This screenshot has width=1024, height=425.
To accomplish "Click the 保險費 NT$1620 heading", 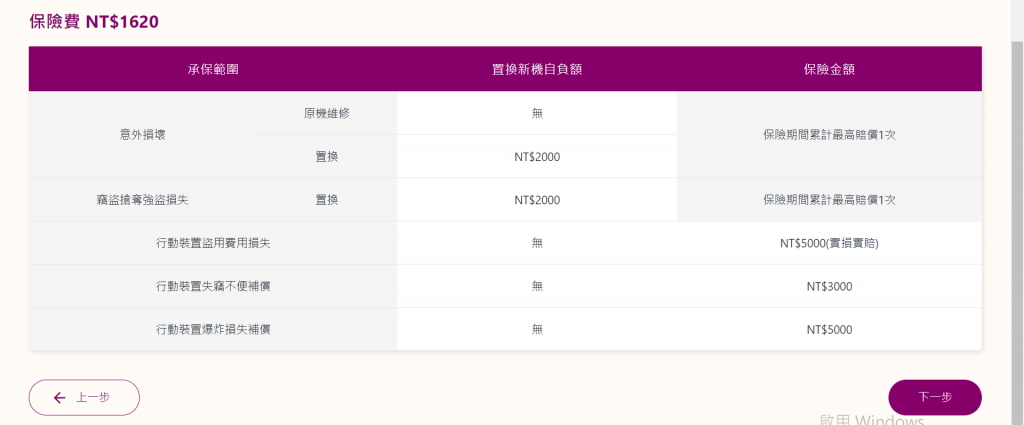I will pyautogui.click(x=94, y=22).
